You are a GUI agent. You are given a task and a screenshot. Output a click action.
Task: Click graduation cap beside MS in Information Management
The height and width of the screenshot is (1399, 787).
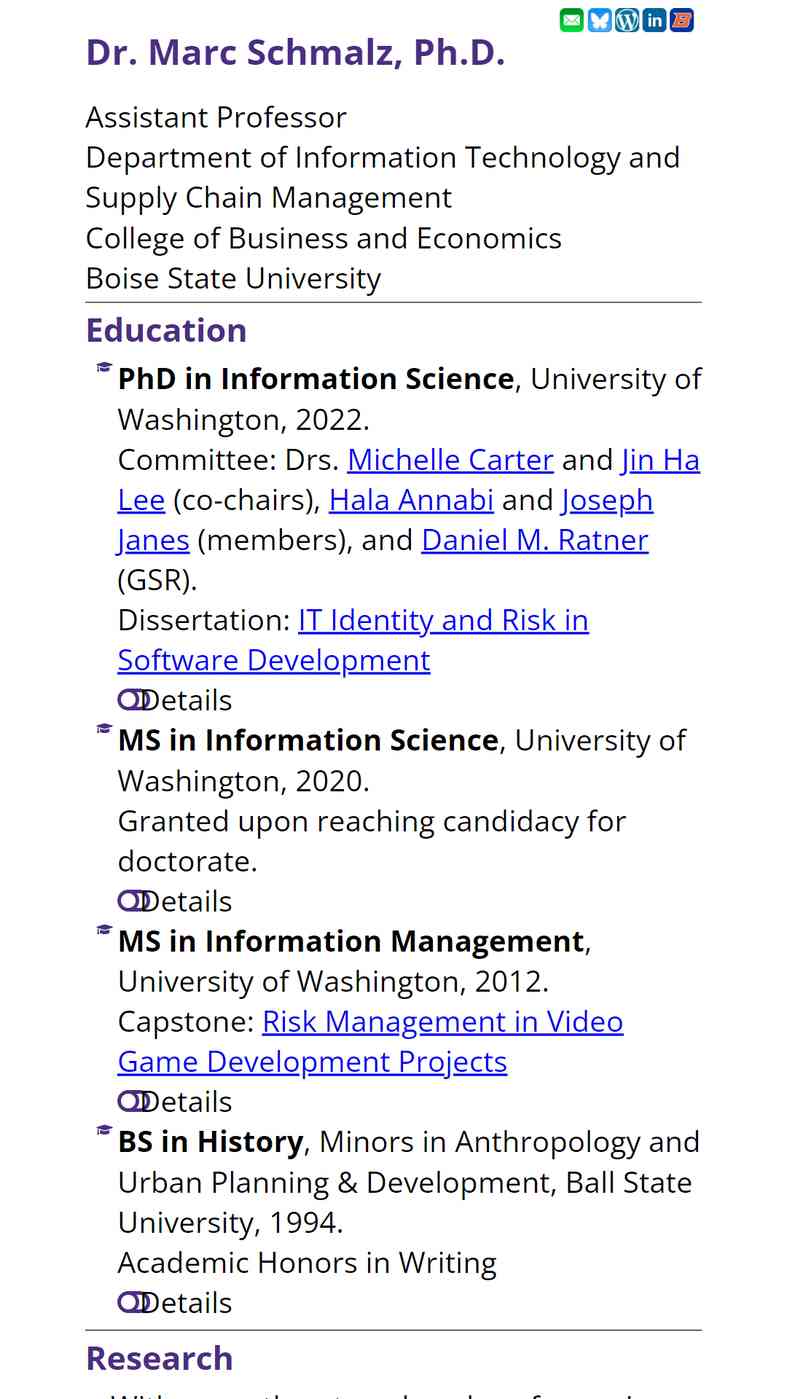tap(104, 929)
